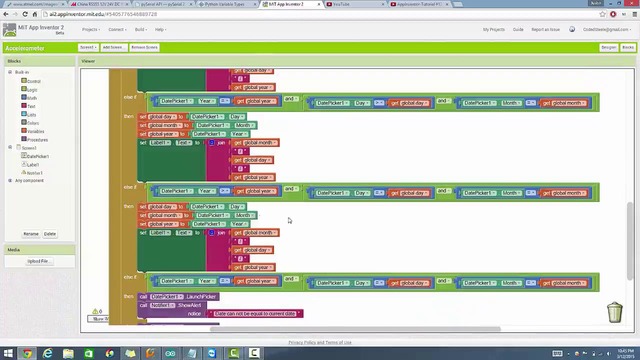Click the viewer horizontal scrollbar

(355, 329)
